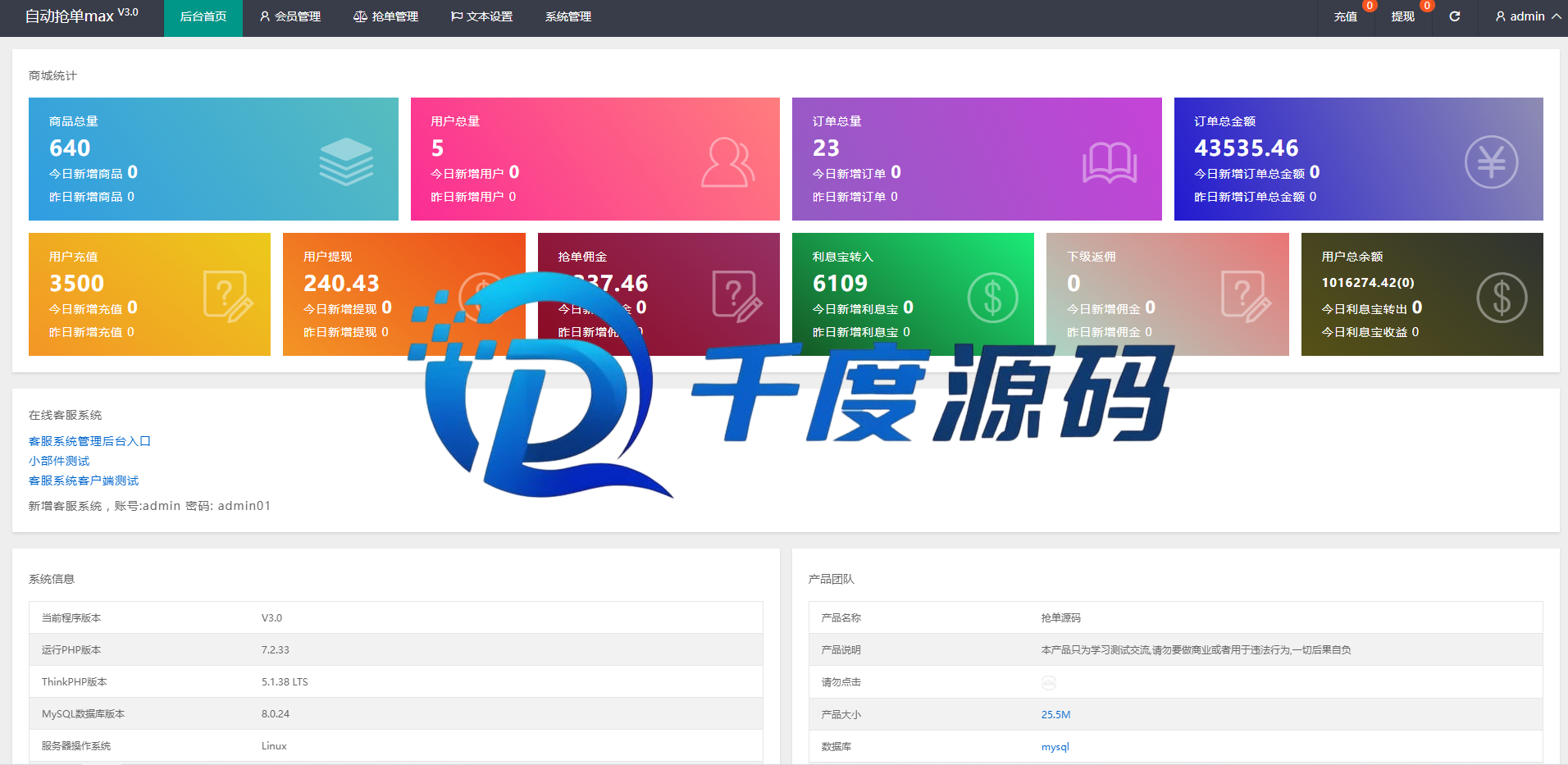Image resolution: width=1568 pixels, height=765 pixels.
Task: Click the 今日新增商品 label
Action: (x=86, y=174)
